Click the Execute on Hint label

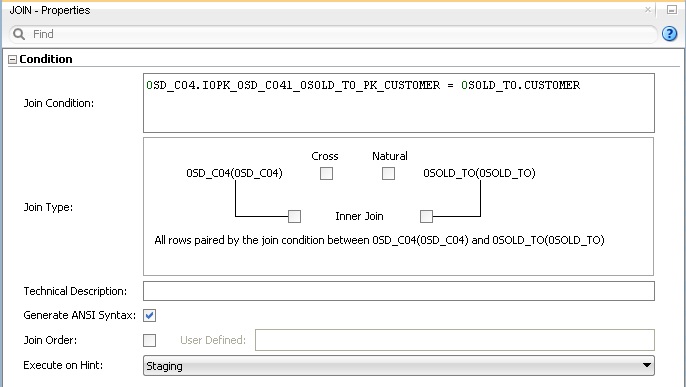(63, 365)
